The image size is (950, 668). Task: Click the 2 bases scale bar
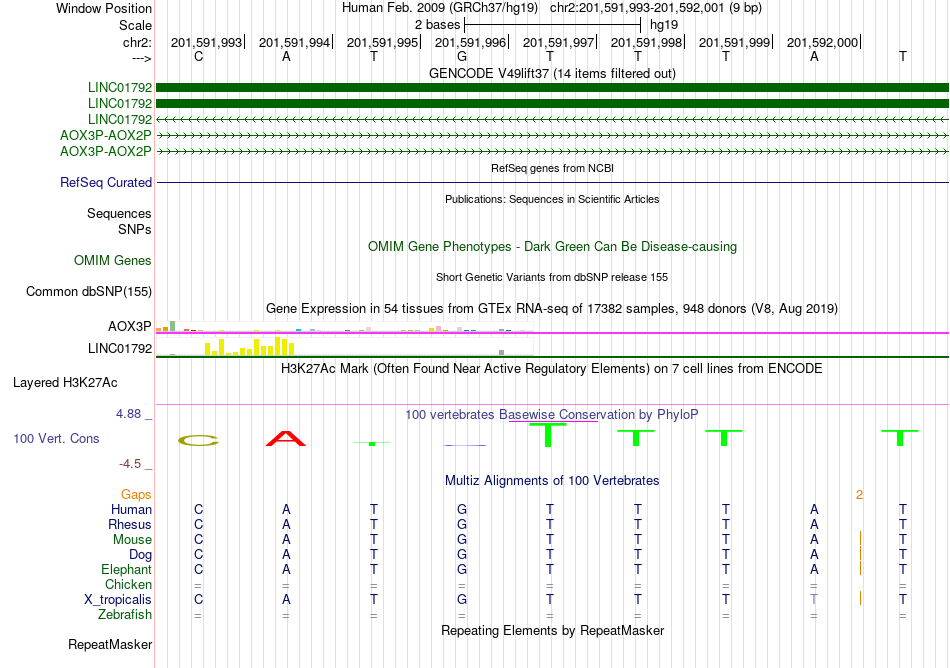(552, 25)
